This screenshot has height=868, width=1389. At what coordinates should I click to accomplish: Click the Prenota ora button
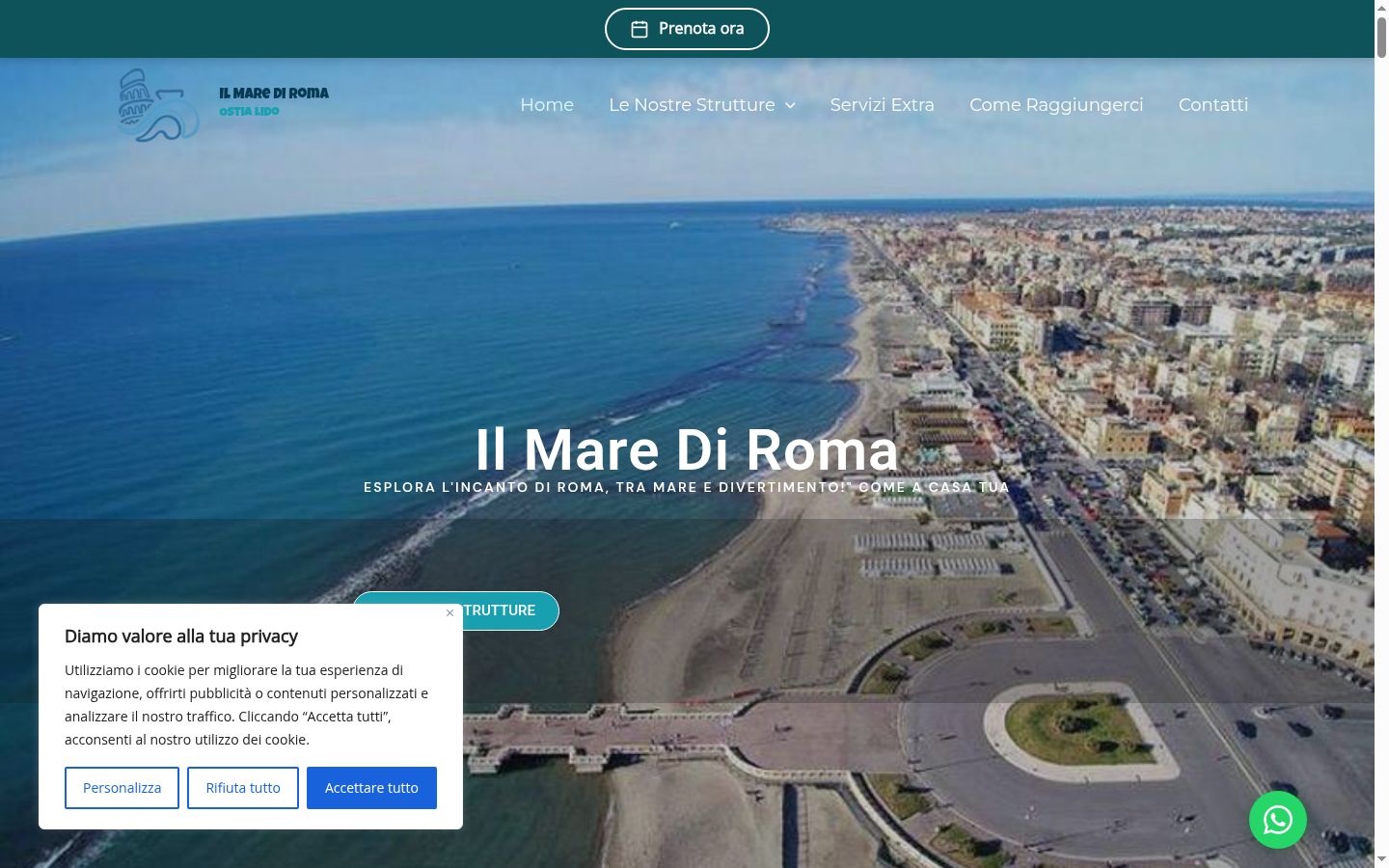pyautogui.click(x=687, y=29)
